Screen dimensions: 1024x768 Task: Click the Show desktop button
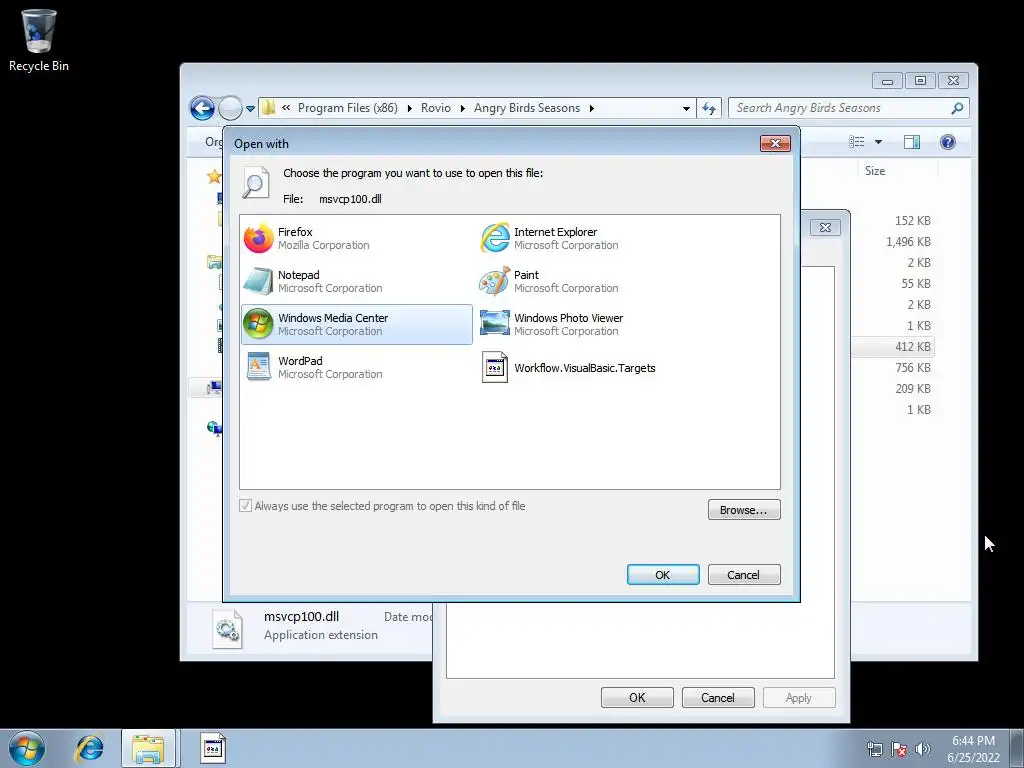(x=1016, y=748)
